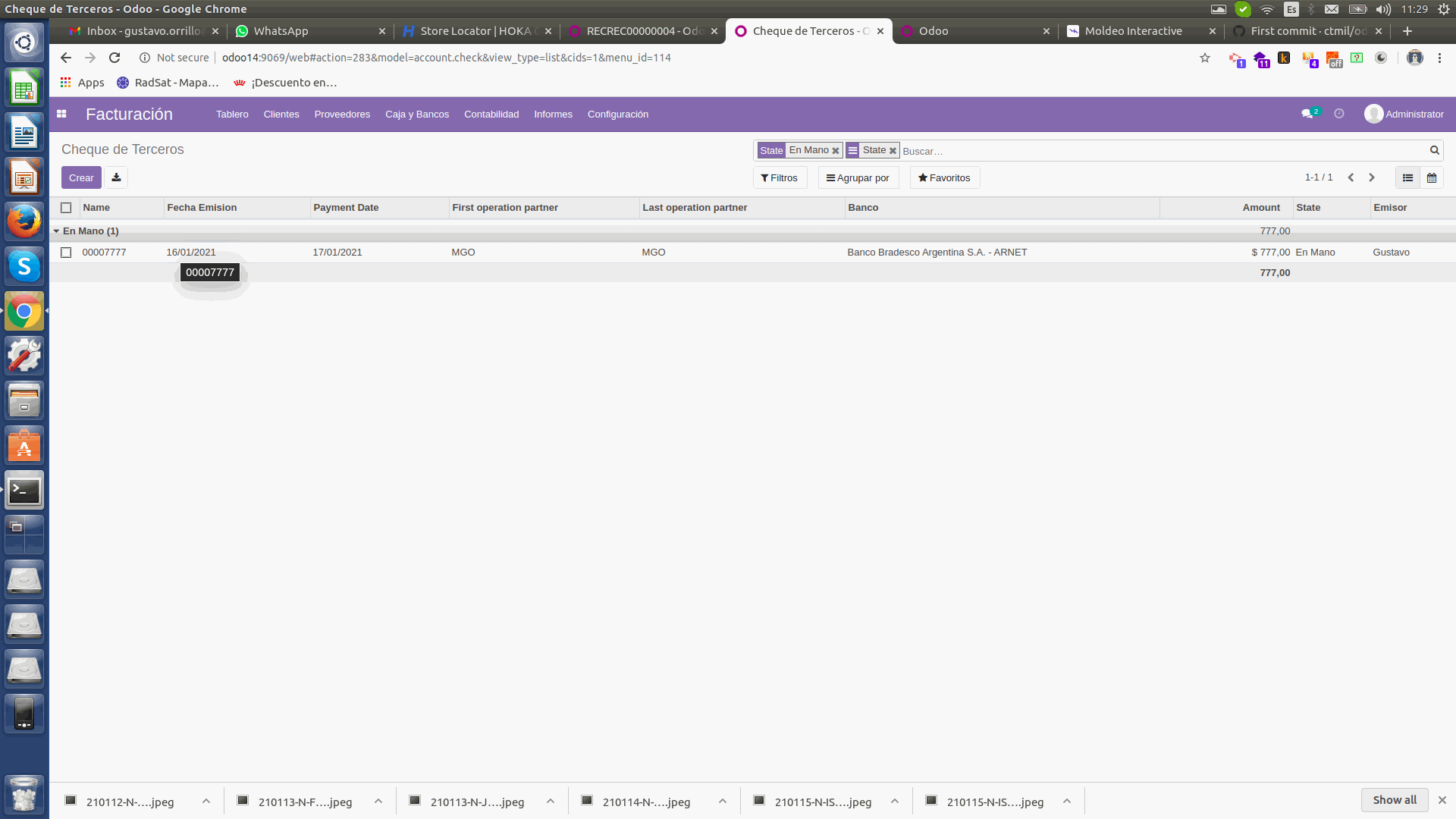Click the Buscar search input field

[1164, 151]
